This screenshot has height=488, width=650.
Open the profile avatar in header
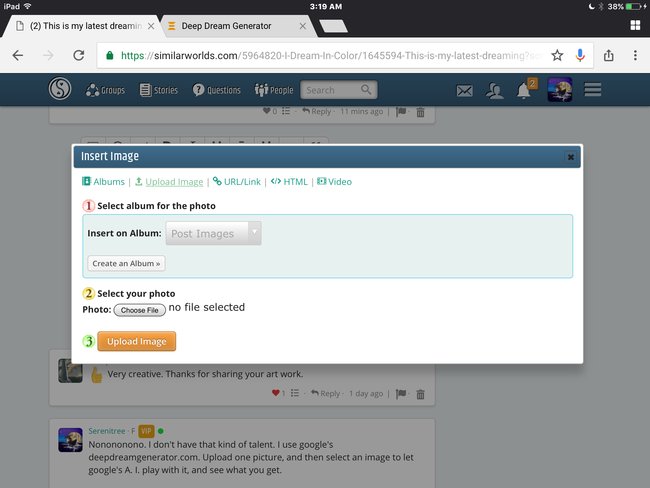560,90
